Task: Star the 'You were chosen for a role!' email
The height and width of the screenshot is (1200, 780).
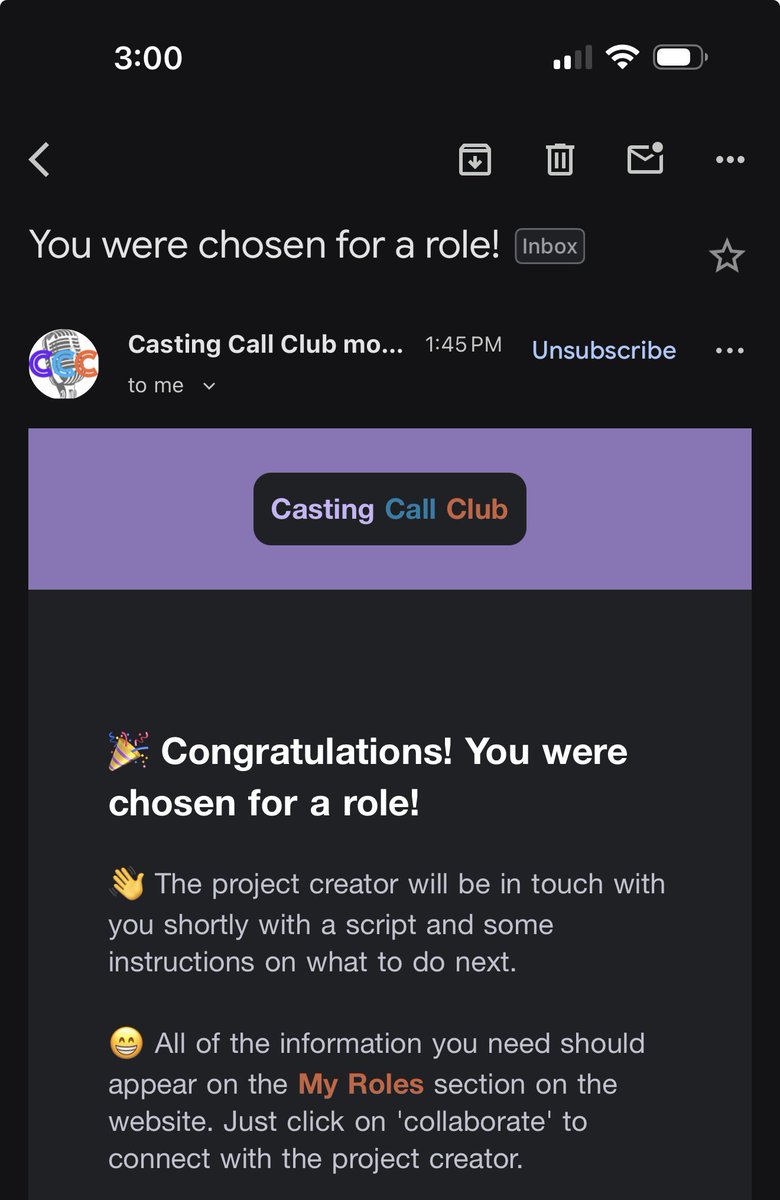Action: [x=727, y=257]
